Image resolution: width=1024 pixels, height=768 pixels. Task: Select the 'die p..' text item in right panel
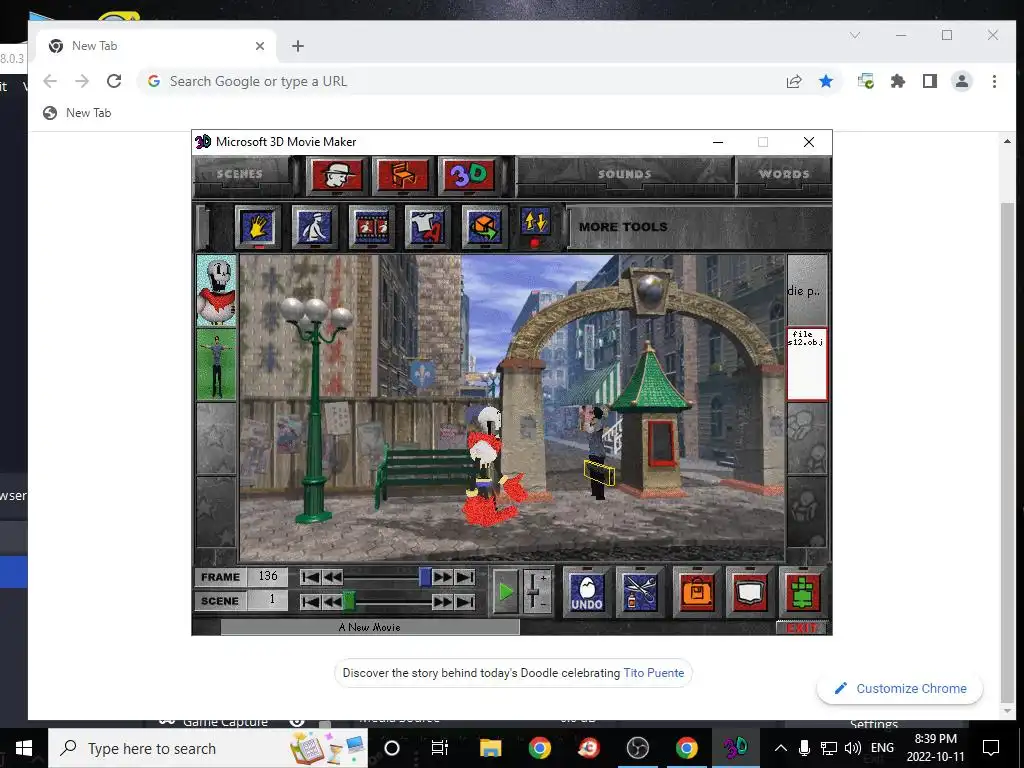point(807,291)
